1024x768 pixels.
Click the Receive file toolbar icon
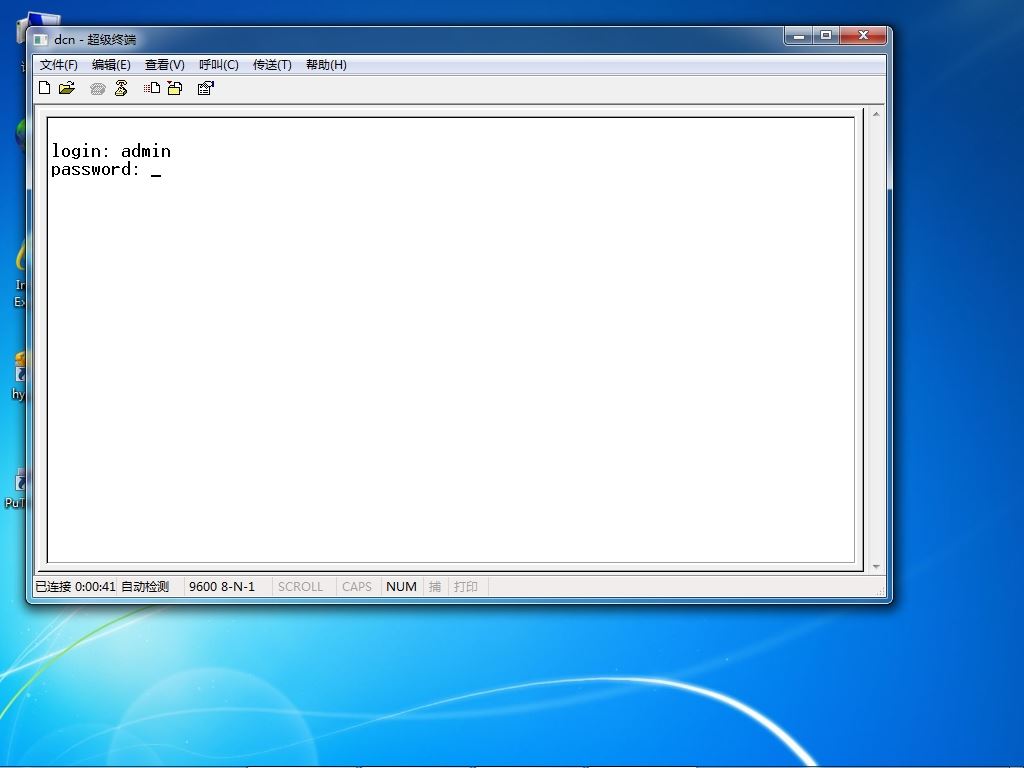174,88
